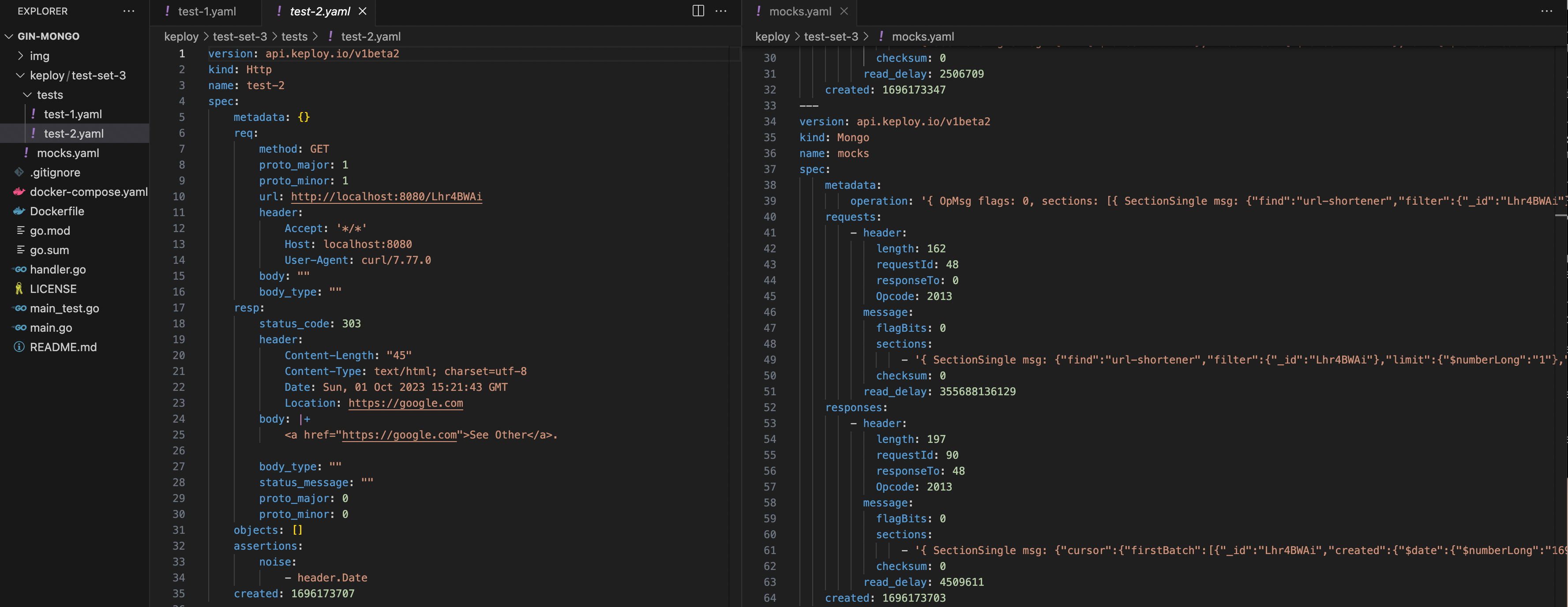Screen dimensions: 1568x607
Task: Open the google.com link in the href body
Action: [399, 435]
